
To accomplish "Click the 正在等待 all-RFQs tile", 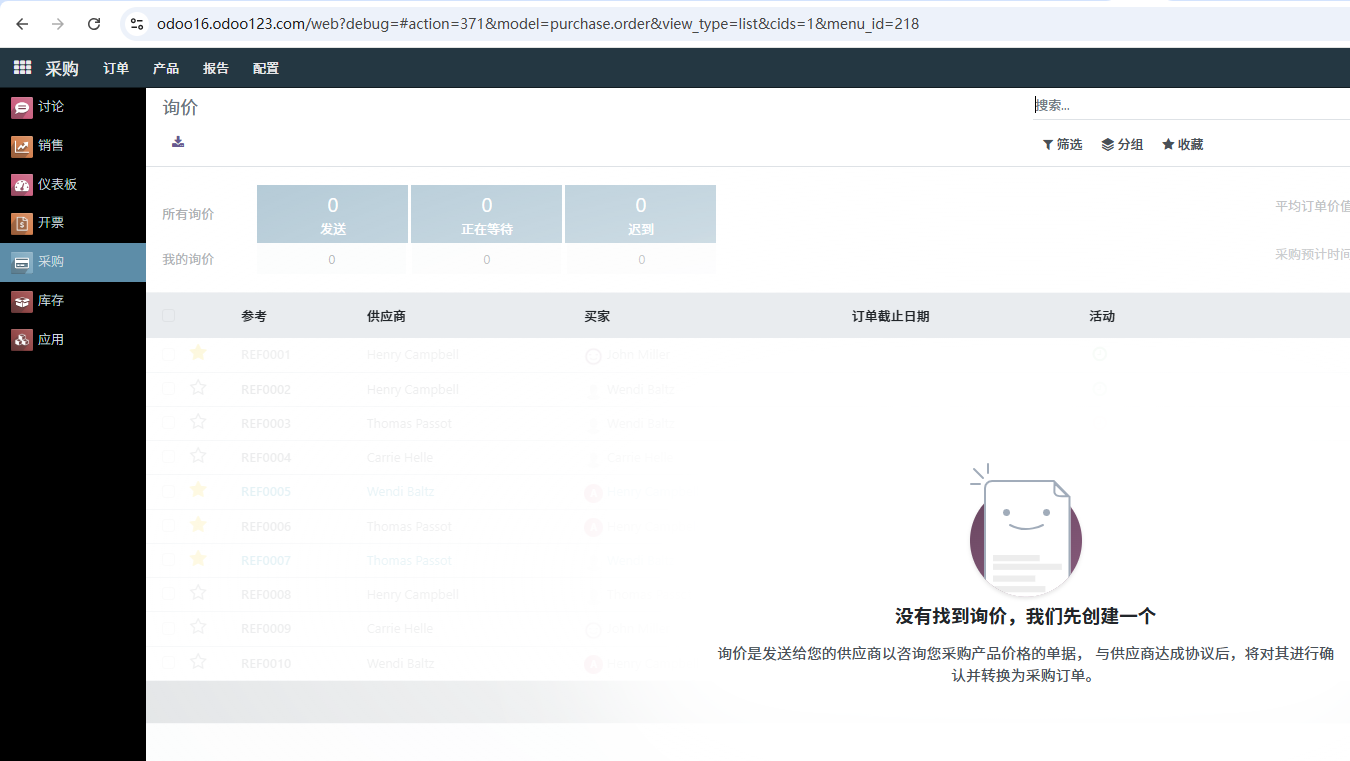I will pos(486,214).
